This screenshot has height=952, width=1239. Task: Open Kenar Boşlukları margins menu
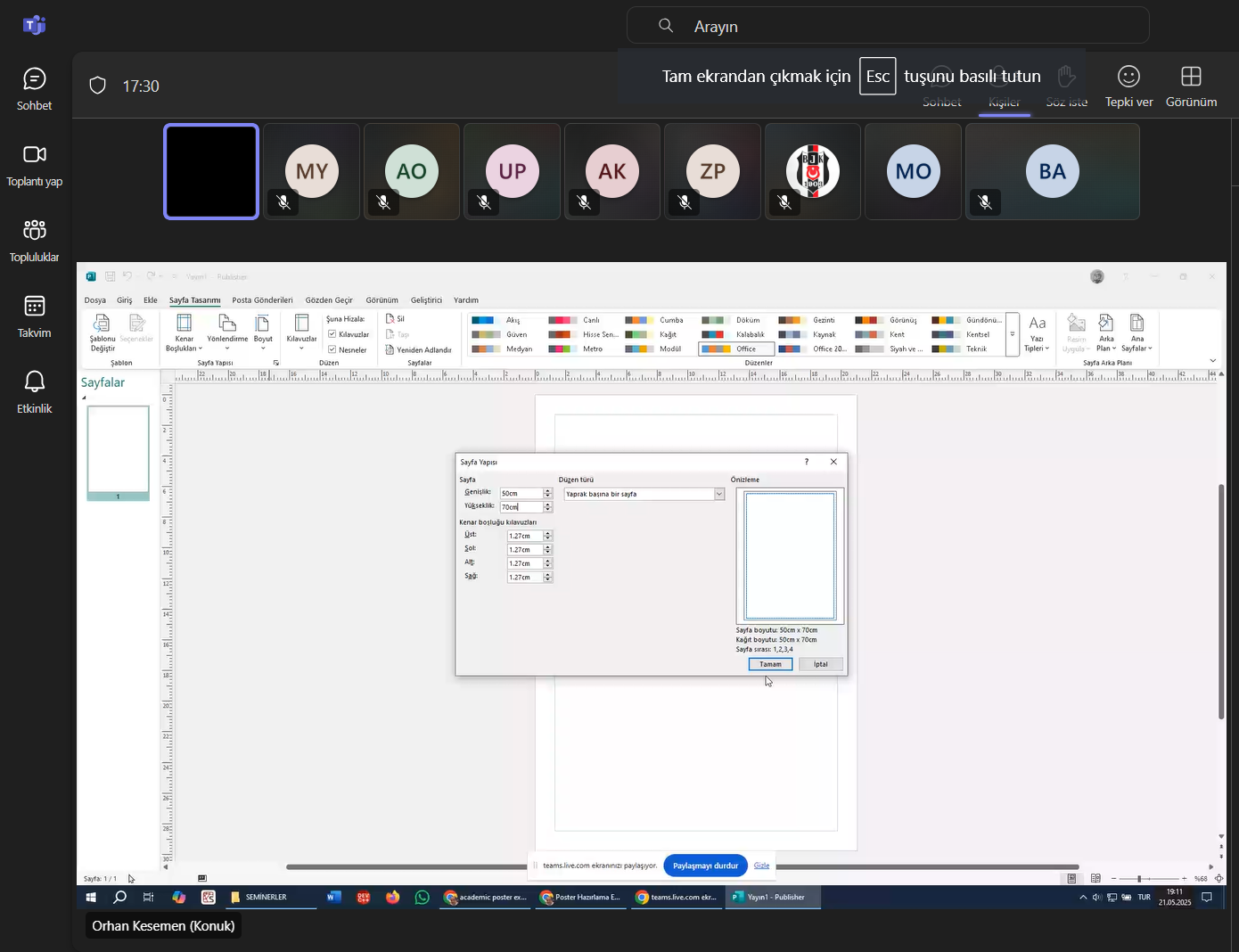tap(185, 332)
